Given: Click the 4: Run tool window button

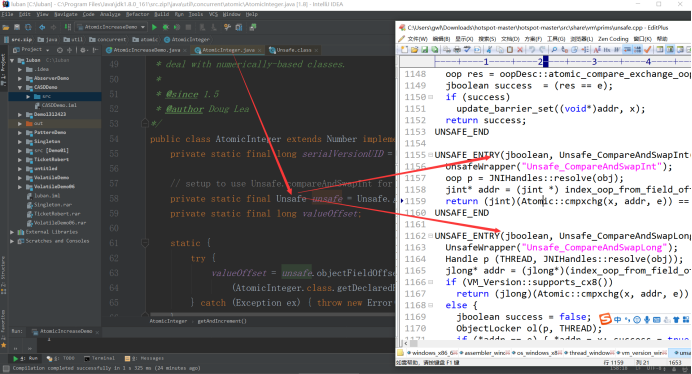Looking at the screenshot, I should pos(25,358).
